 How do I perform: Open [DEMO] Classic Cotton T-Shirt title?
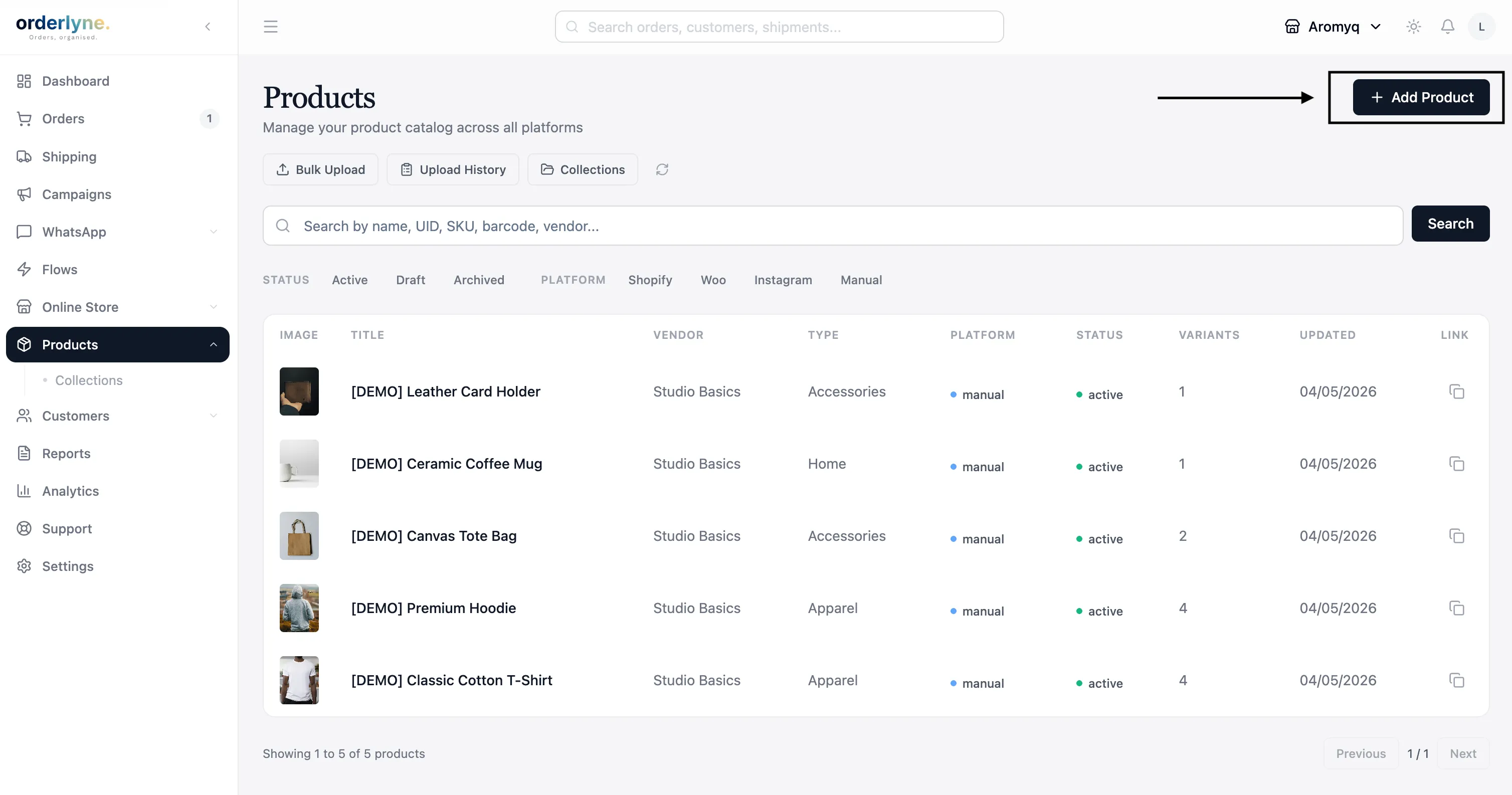click(x=451, y=680)
